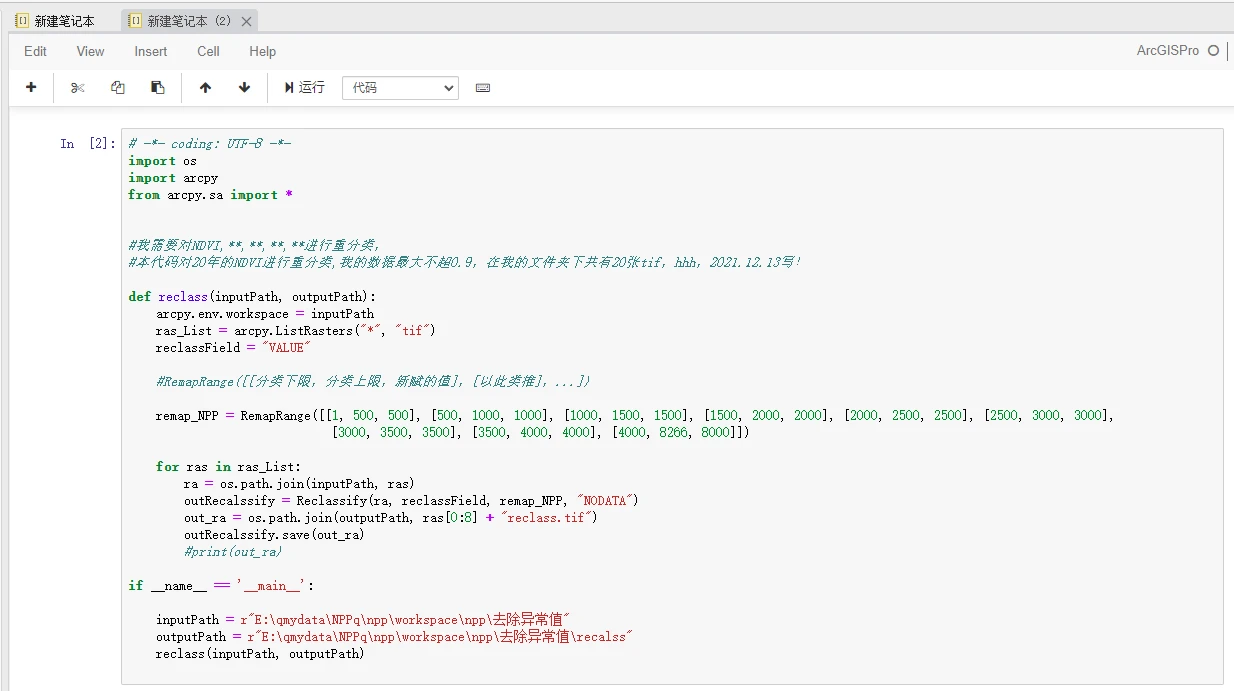Click the 'inputPath = r' path line

point(362,620)
